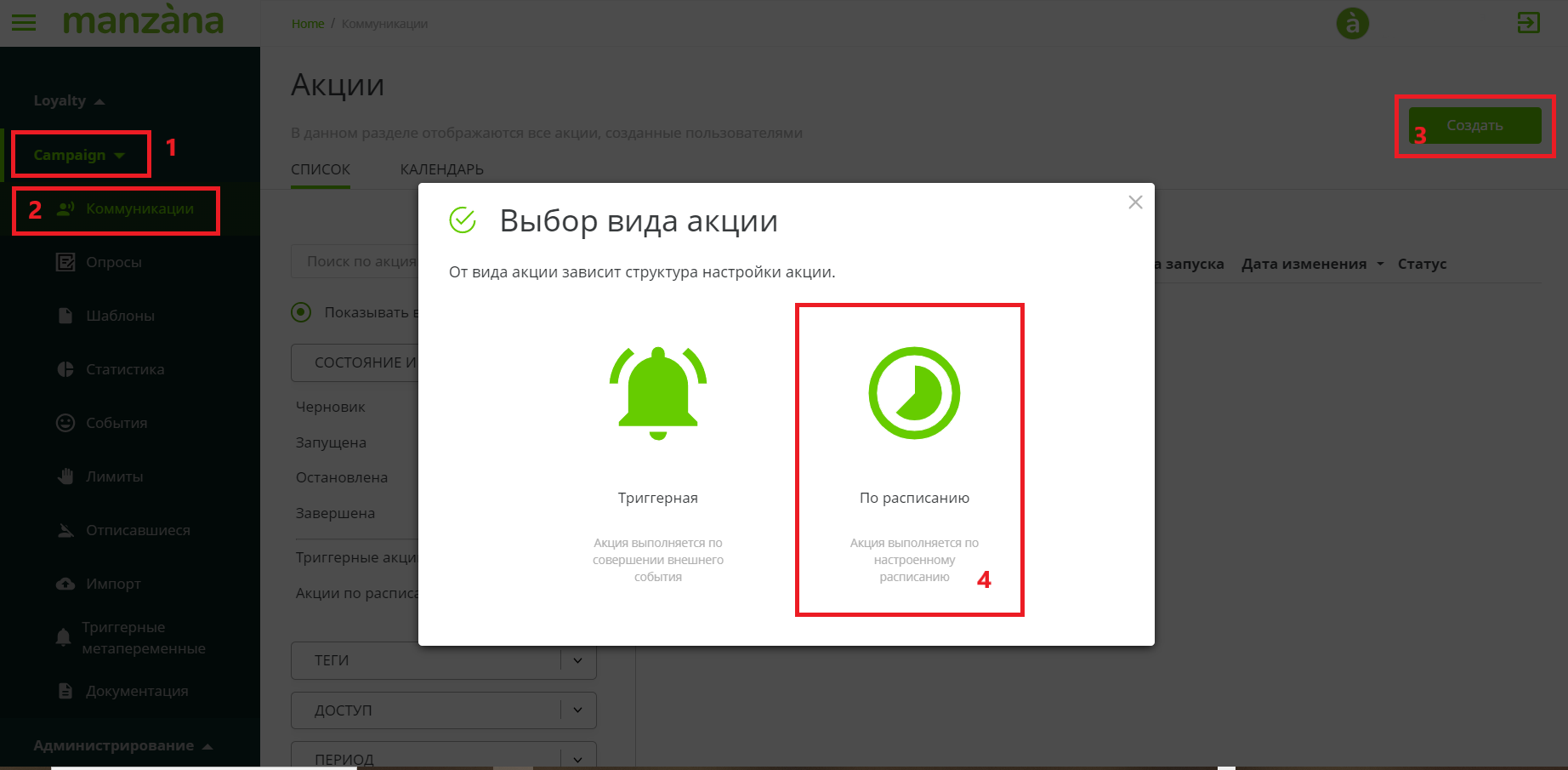Viewport: 1568px width, 770px height.
Task: Open Лимиты in the sidebar
Action: (114, 476)
